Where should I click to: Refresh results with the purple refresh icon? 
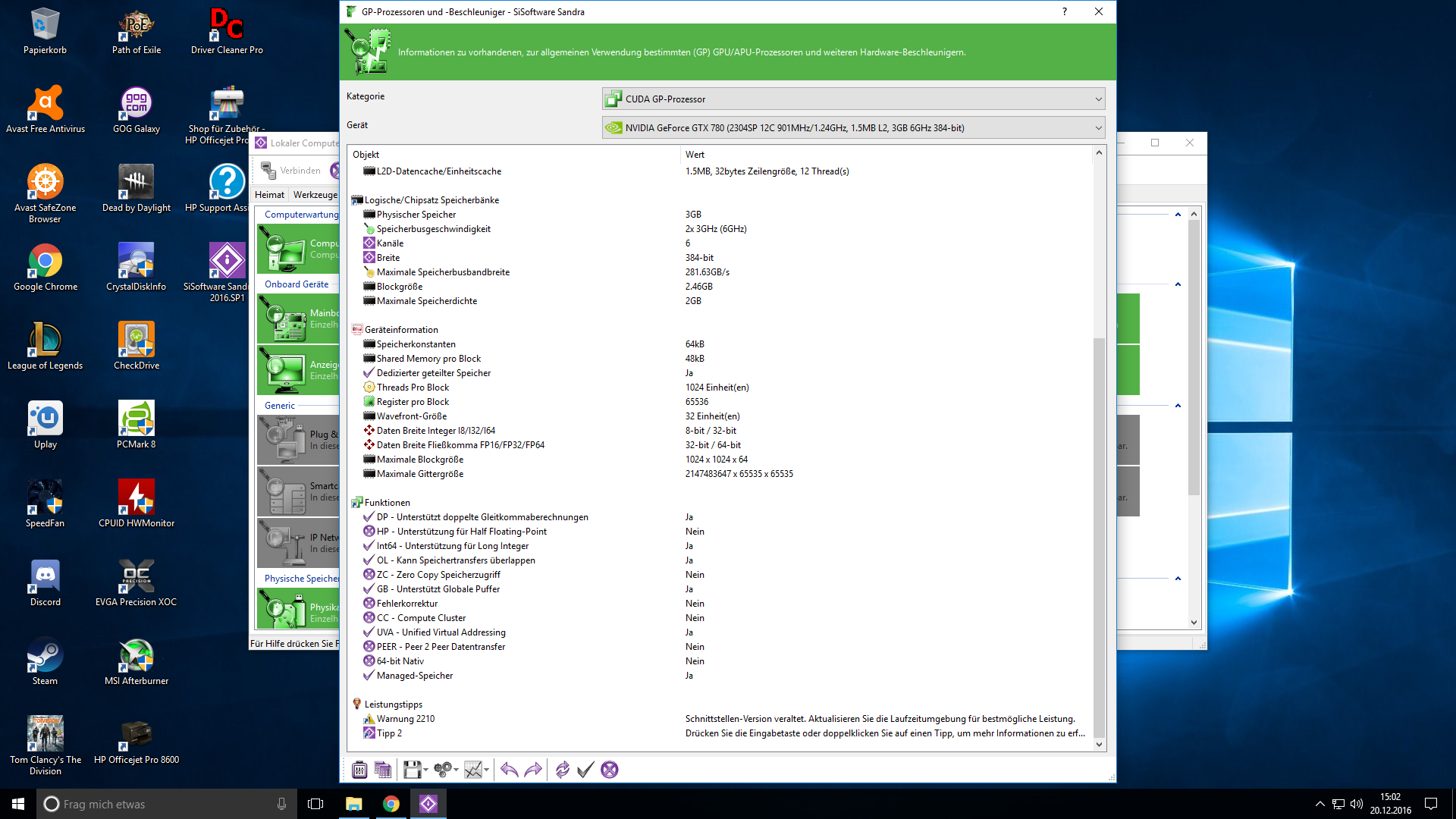tap(562, 770)
